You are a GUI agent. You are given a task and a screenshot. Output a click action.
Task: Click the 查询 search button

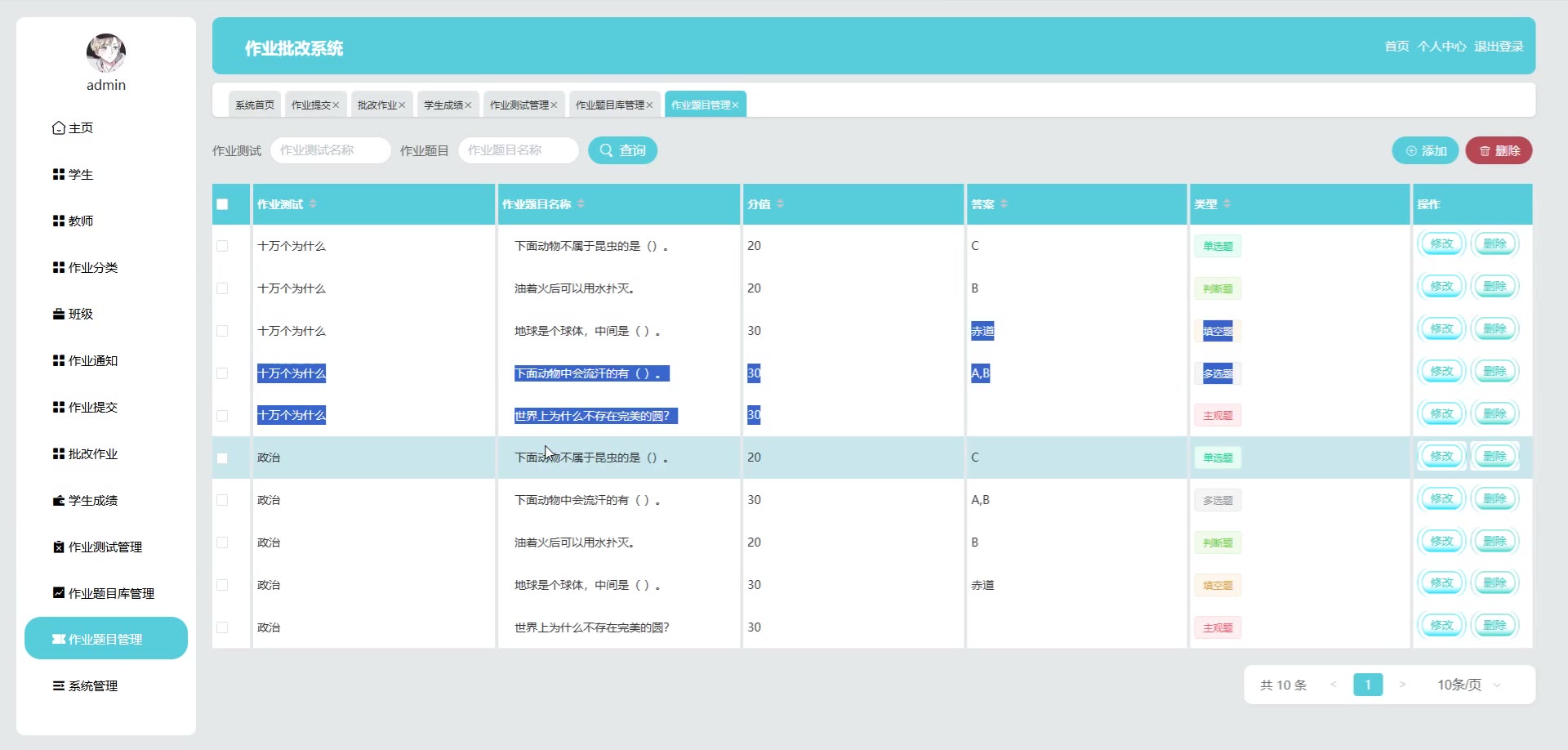point(623,150)
